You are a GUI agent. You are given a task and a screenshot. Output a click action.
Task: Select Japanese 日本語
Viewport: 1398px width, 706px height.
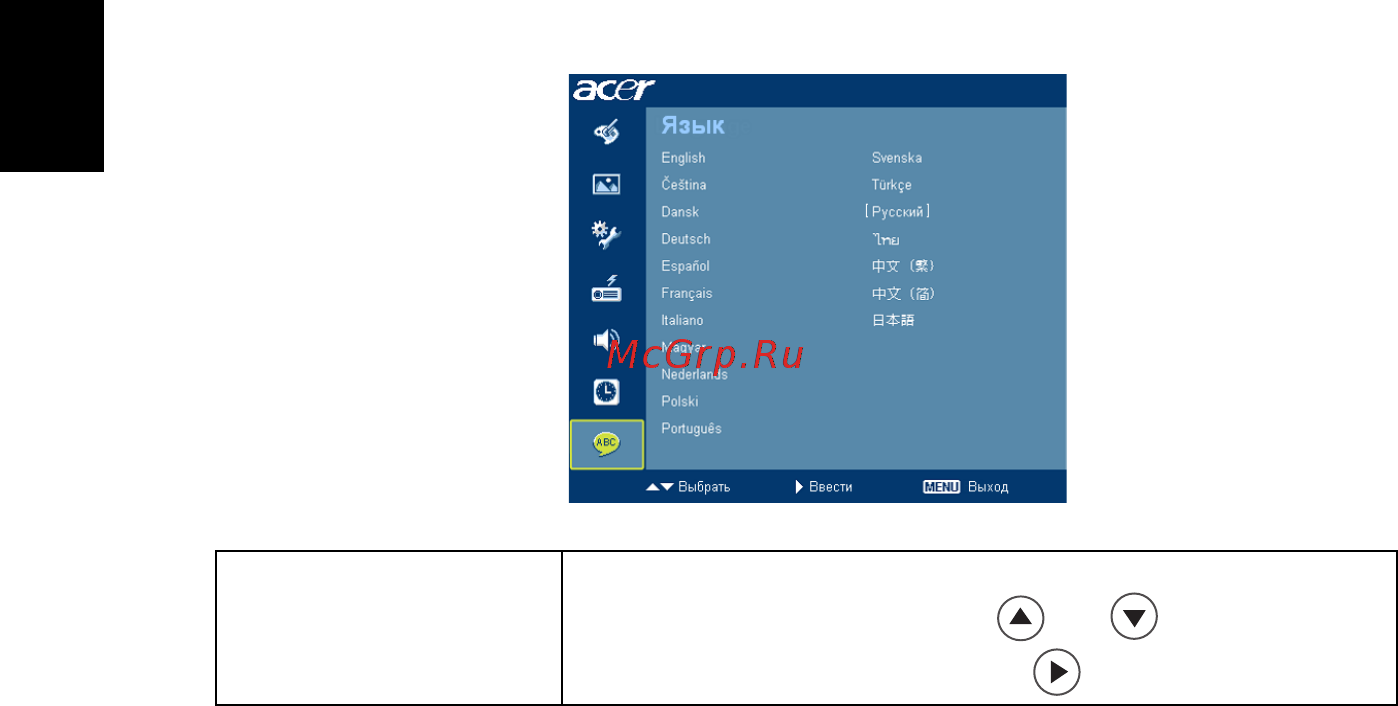(893, 320)
